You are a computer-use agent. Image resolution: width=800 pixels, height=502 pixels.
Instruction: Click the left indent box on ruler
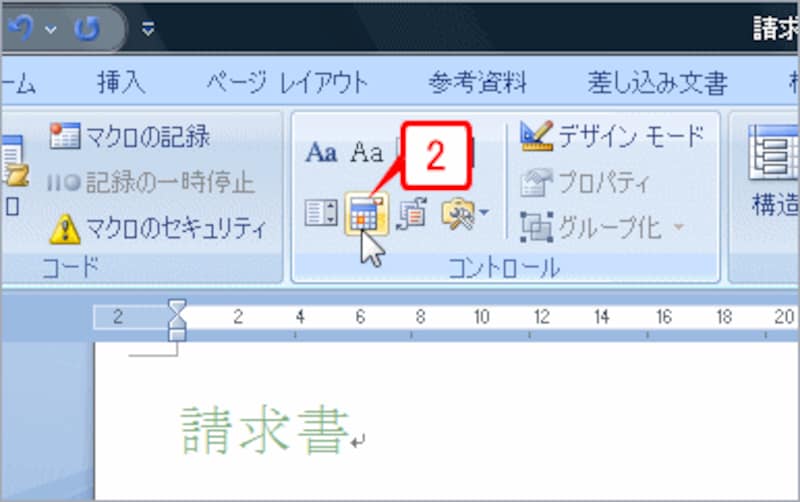(x=177, y=335)
